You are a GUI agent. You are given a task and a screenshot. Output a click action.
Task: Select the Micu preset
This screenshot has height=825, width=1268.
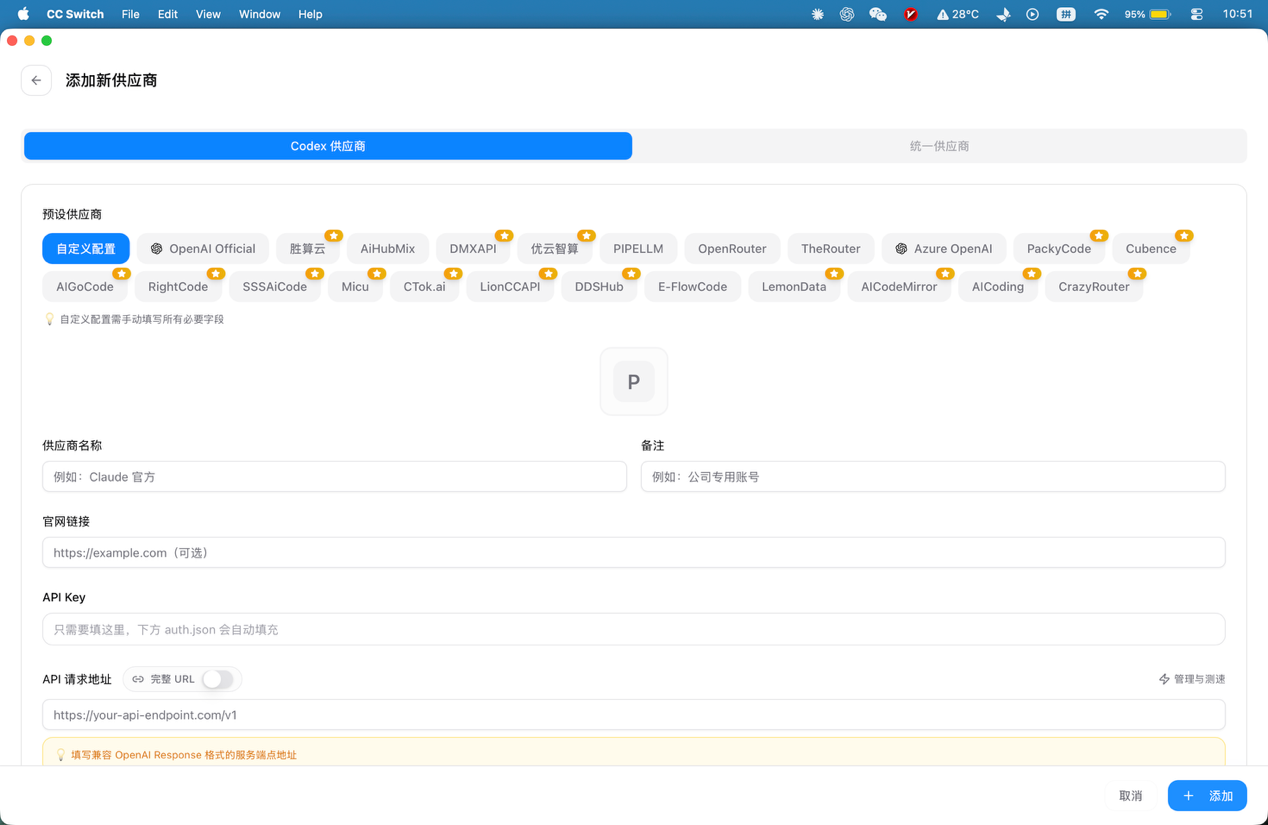point(355,287)
